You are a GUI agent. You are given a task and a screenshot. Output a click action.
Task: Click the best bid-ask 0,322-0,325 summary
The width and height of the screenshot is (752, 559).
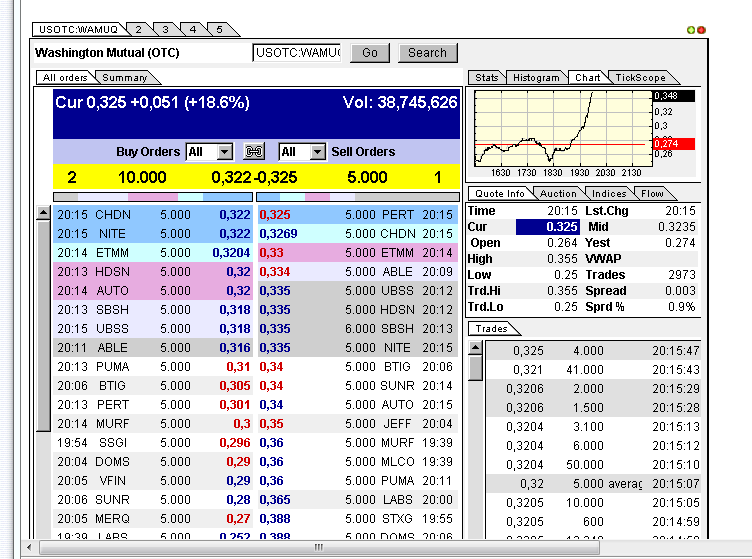(254, 177)
